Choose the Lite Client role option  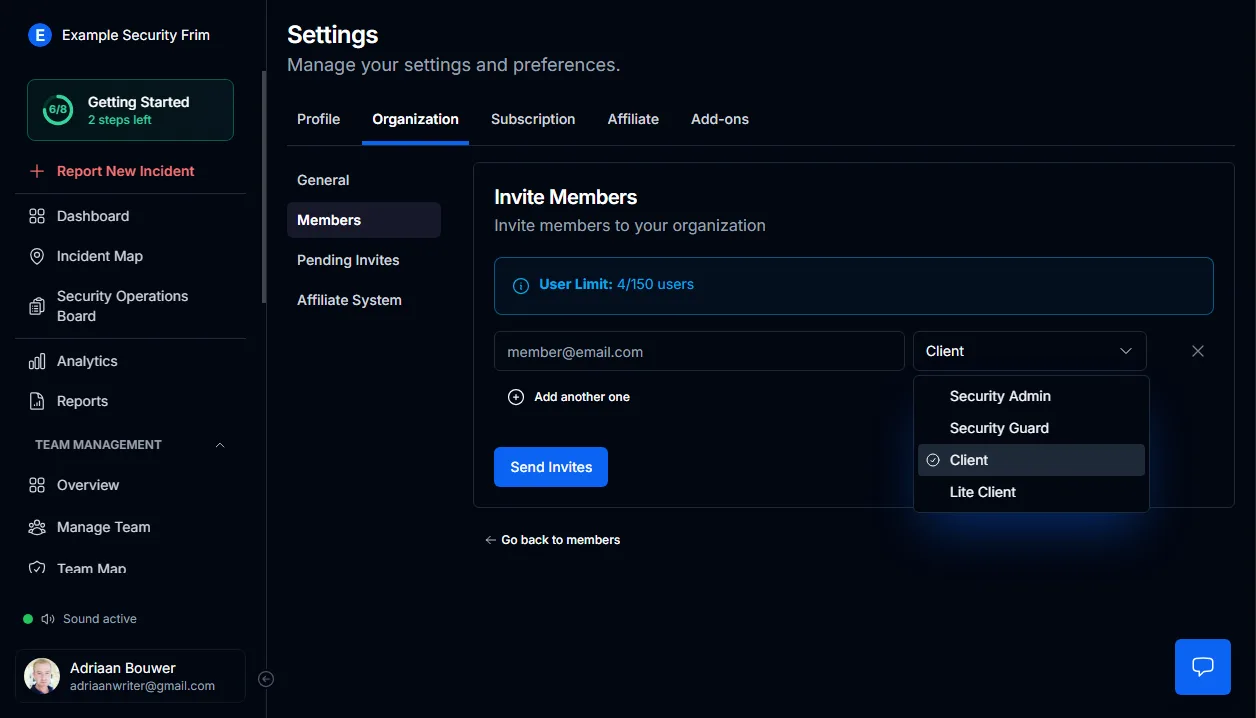[982, 492]
